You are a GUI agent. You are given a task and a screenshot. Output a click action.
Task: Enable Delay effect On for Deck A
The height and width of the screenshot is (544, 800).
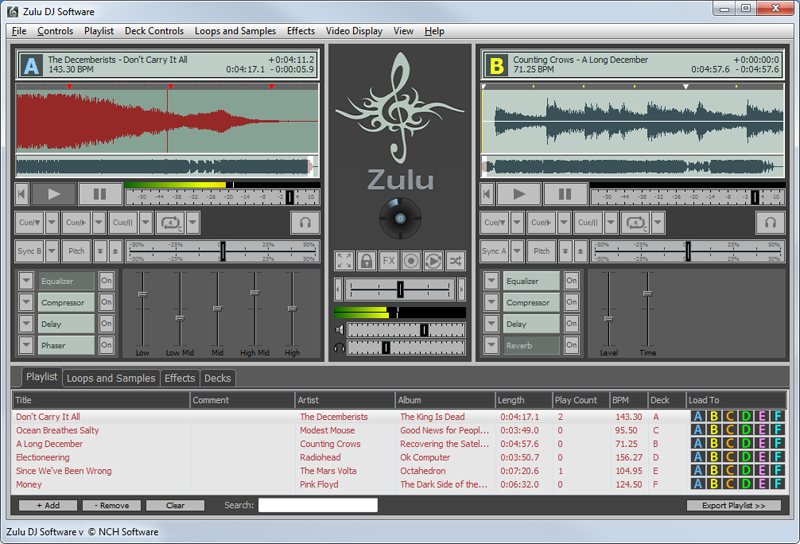coord(106,324)
